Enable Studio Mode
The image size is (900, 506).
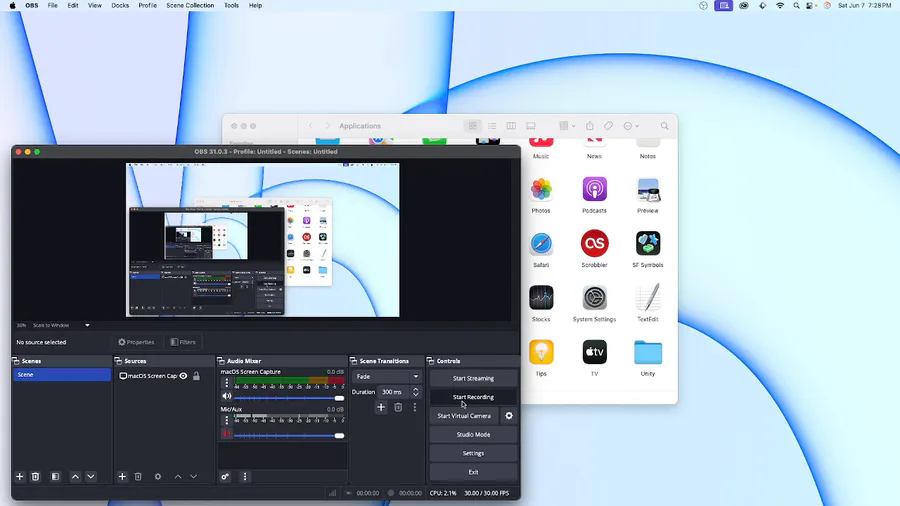coord(473,435)
